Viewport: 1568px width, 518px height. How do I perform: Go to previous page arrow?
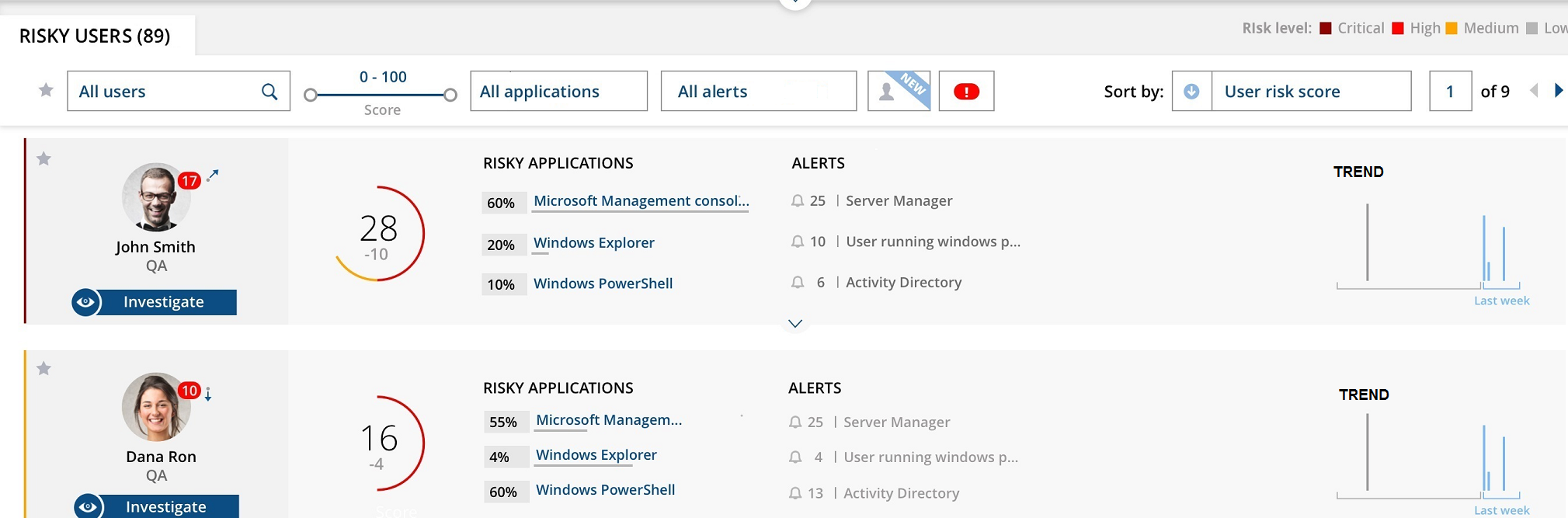pos(1534,91)
